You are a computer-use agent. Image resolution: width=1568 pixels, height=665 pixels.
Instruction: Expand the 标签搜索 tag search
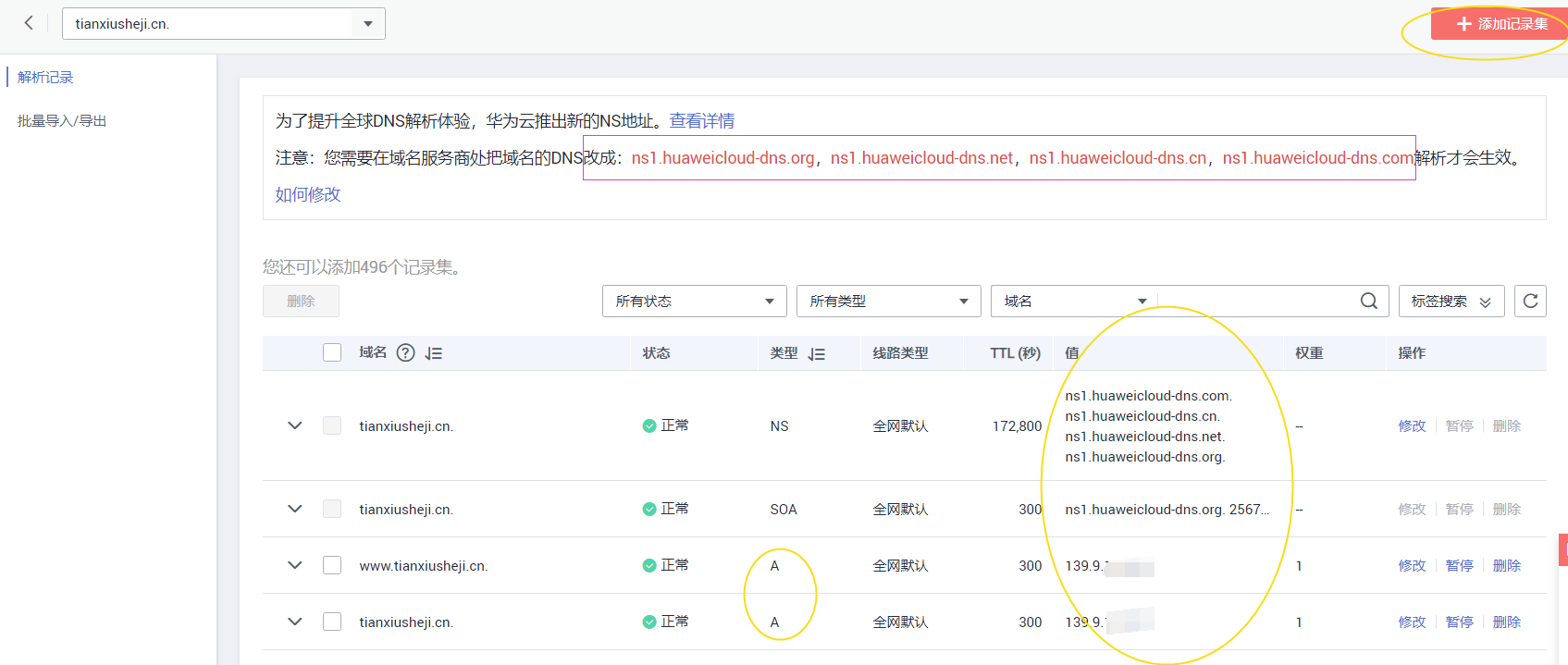[x=1451, y=302]
